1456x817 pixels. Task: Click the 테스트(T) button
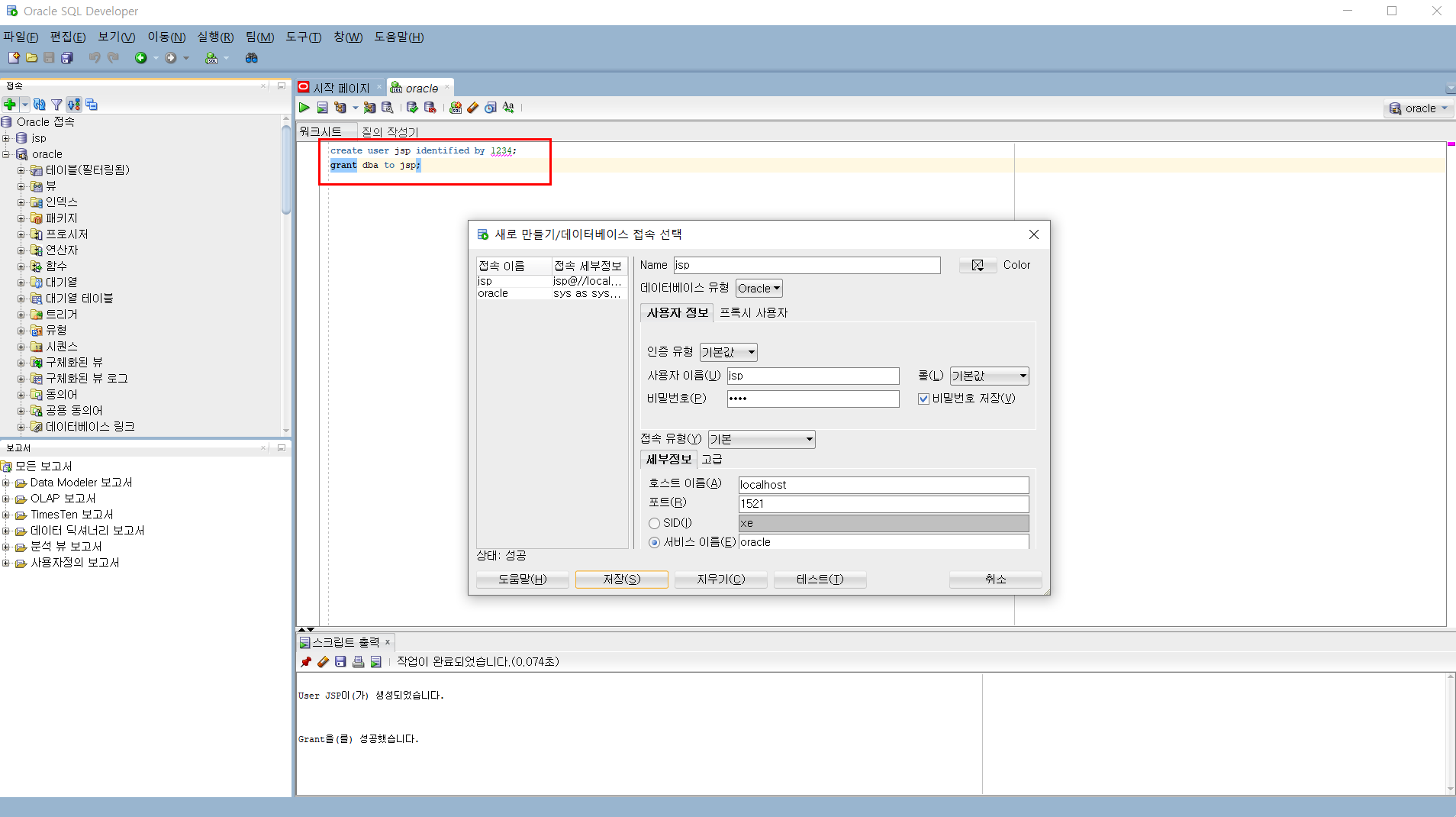tap(820, 580)
